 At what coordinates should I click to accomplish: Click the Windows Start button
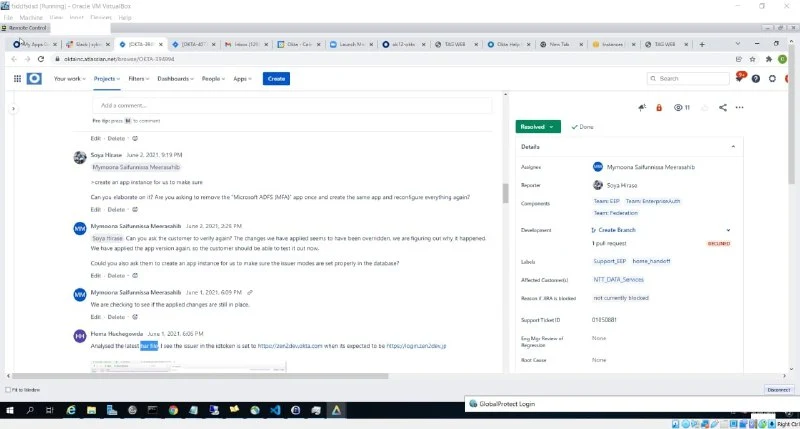pos(10,410)
